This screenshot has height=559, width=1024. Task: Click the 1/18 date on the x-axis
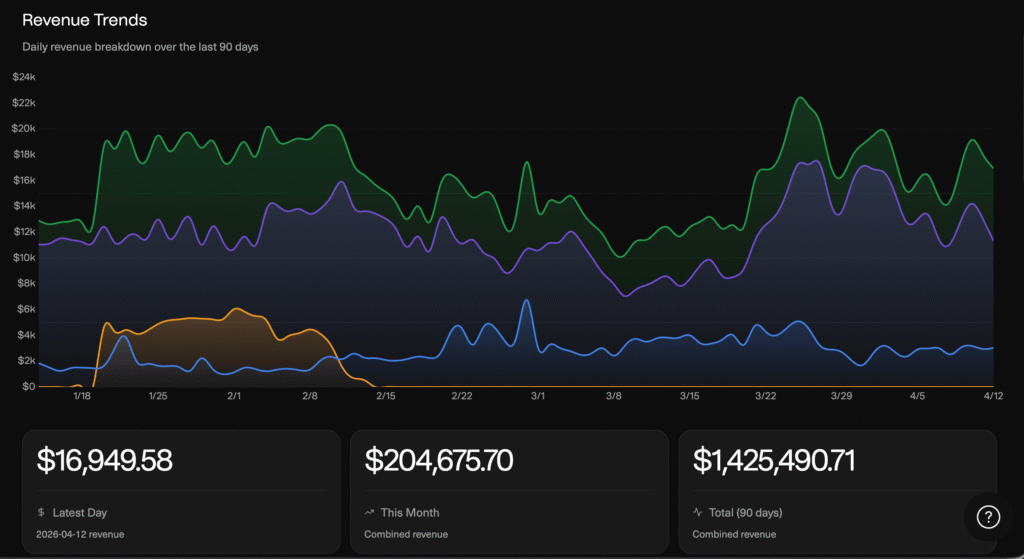[82, 396]
